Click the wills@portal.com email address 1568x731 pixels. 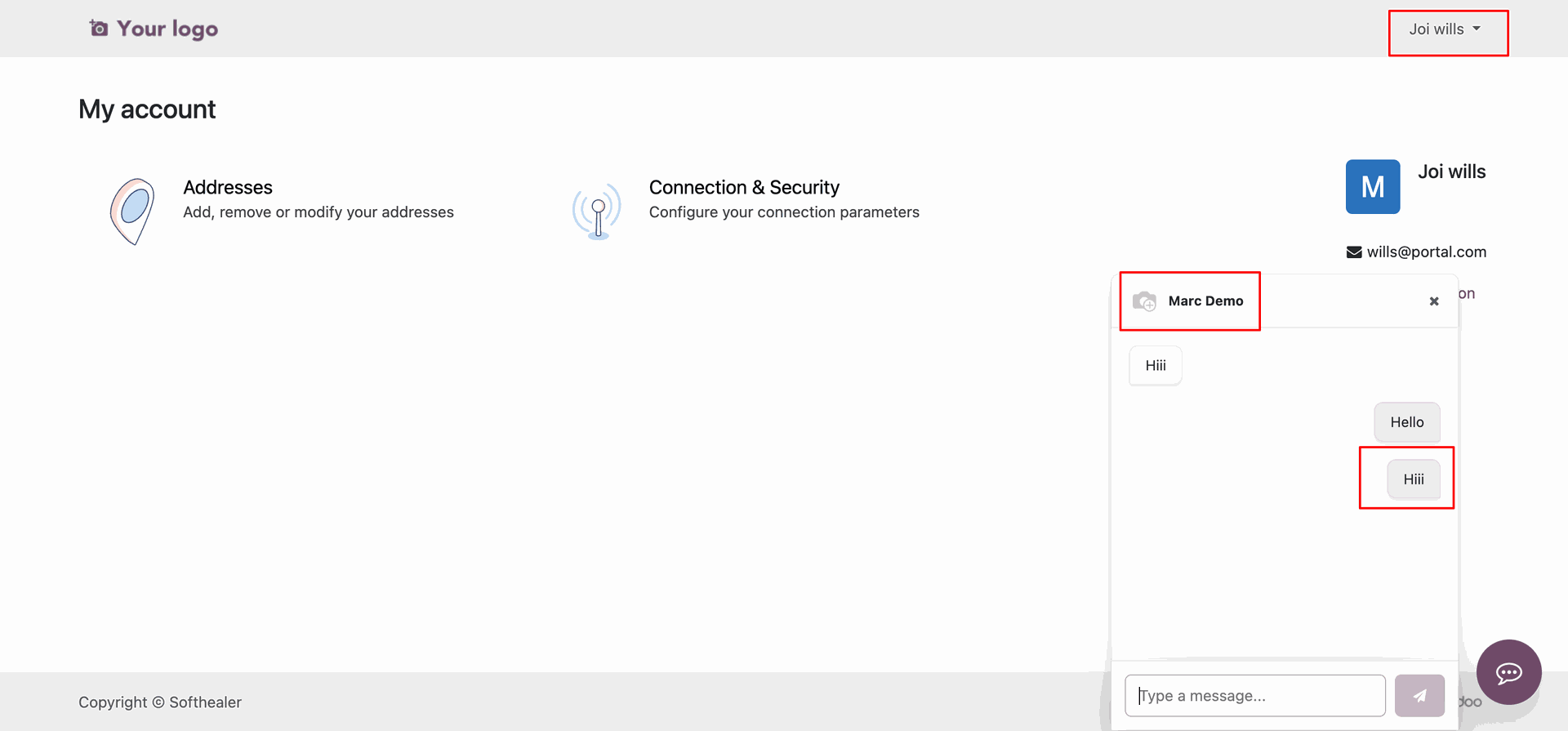[x=1427, y=252]
